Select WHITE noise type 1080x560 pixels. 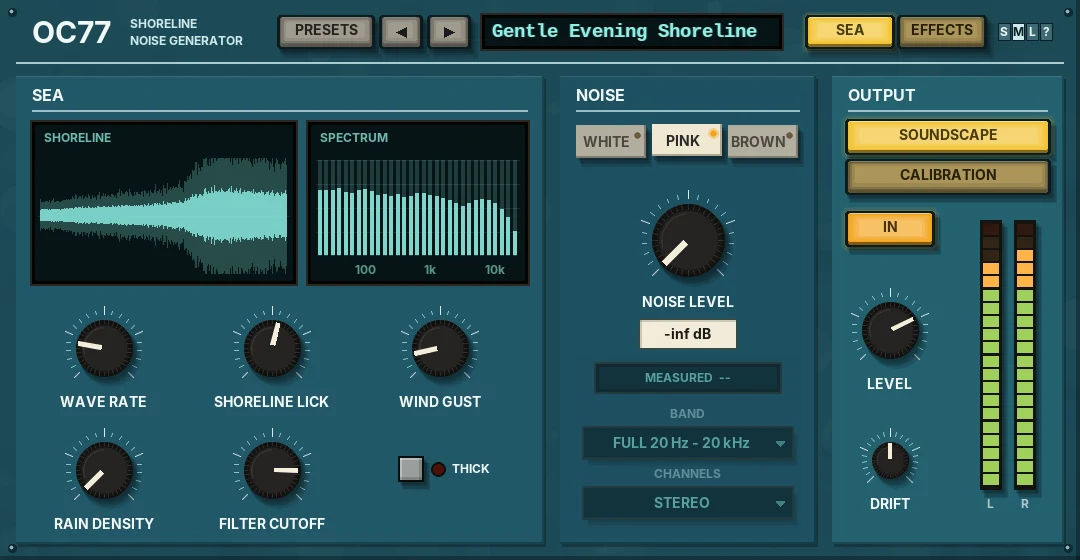coord(610,141)
